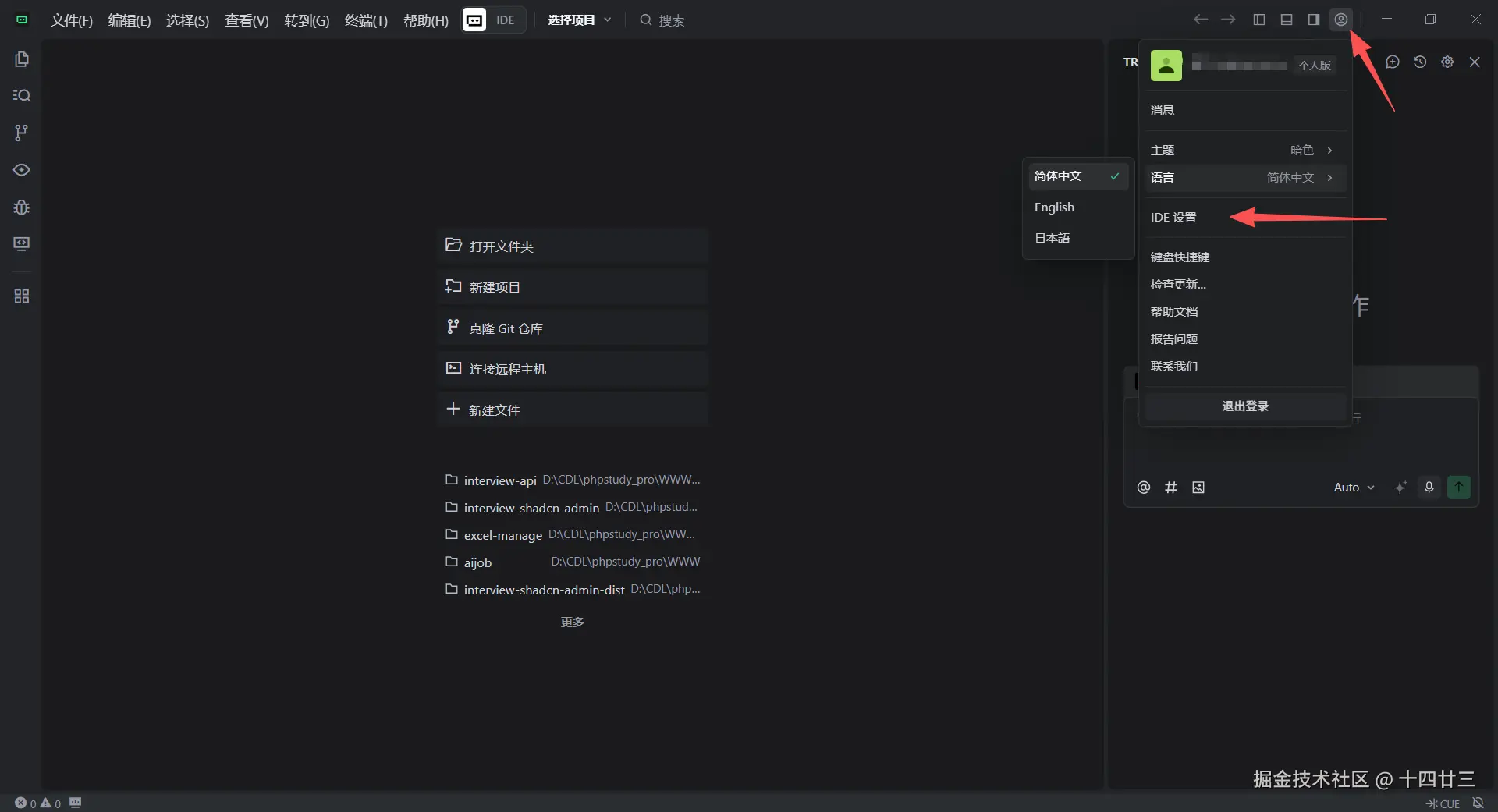Click the 搜索 search field in title bar
This screenshot has height=812, width=1498.
pyautogui.click(x=662, y=20)
